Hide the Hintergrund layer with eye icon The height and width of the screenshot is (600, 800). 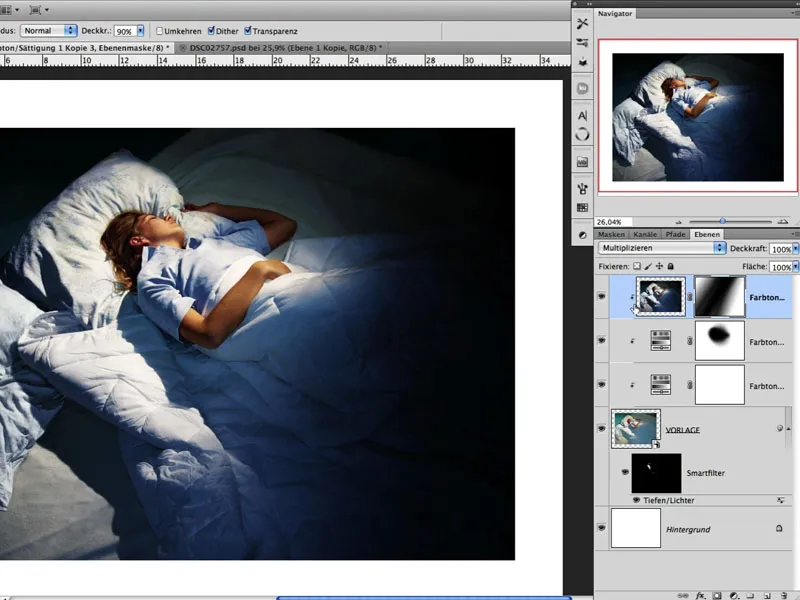coord(602,526)
